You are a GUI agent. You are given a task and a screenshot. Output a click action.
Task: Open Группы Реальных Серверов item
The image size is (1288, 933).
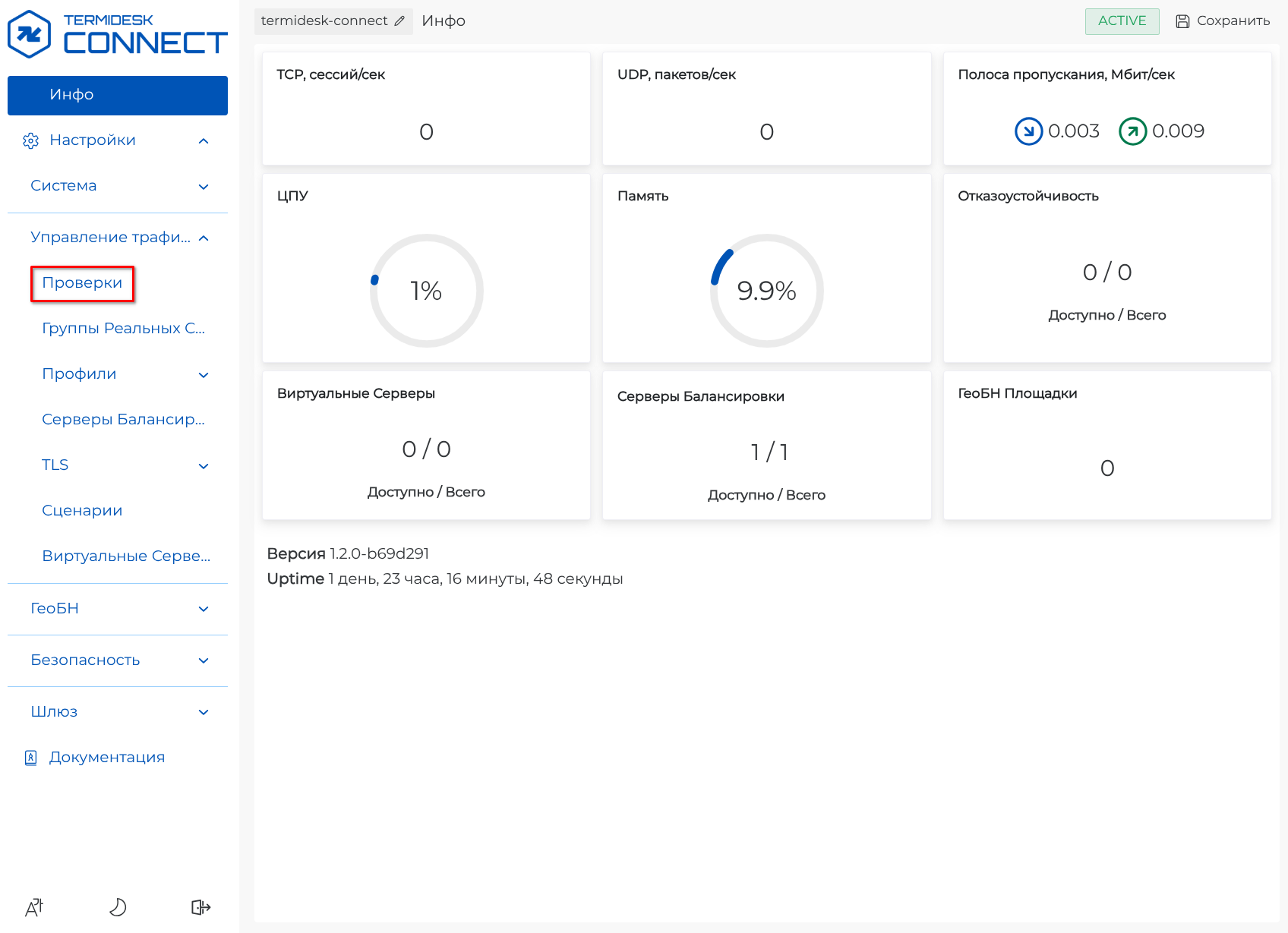(123, 329)
